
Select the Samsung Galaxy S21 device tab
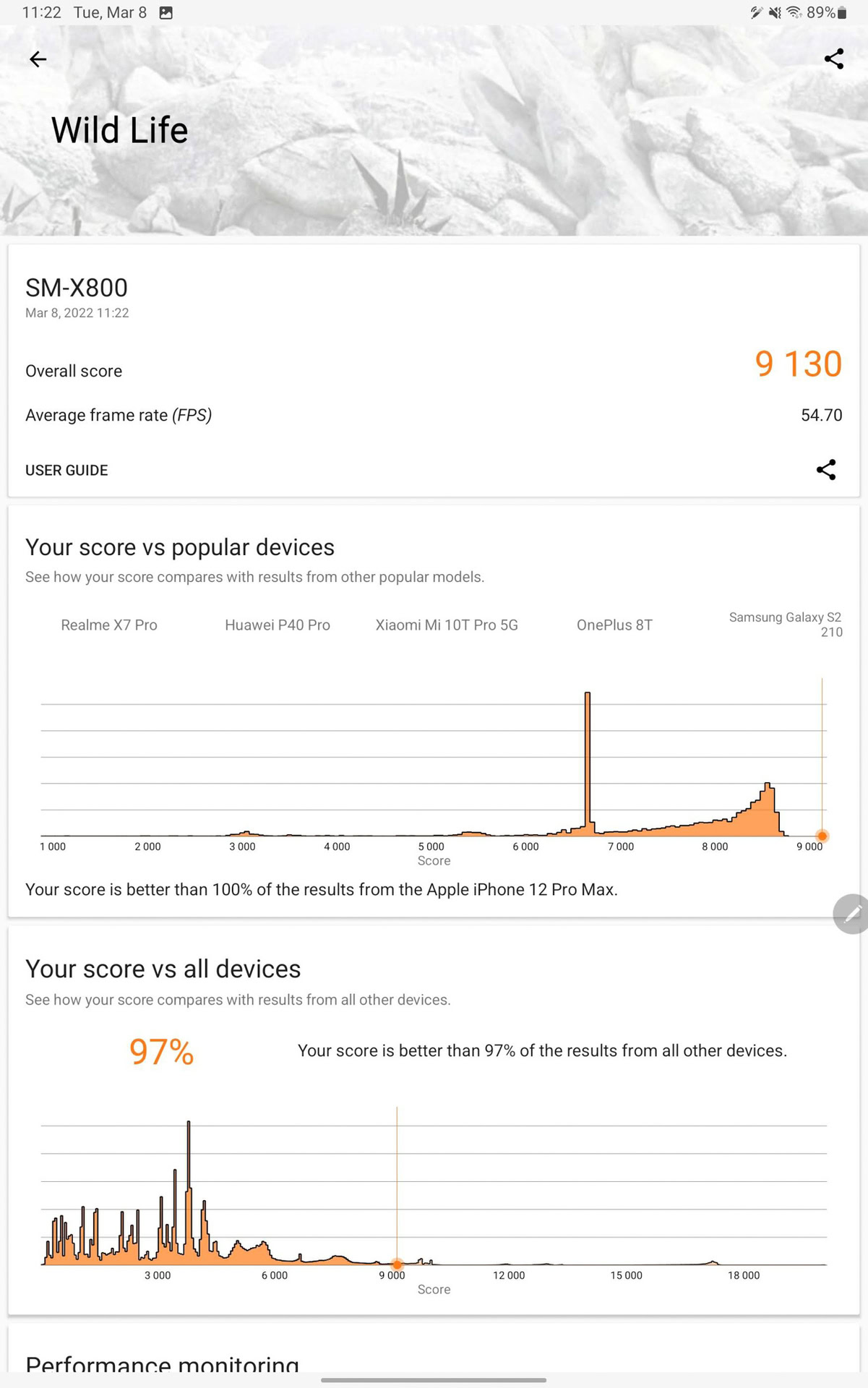coord(785,624)
